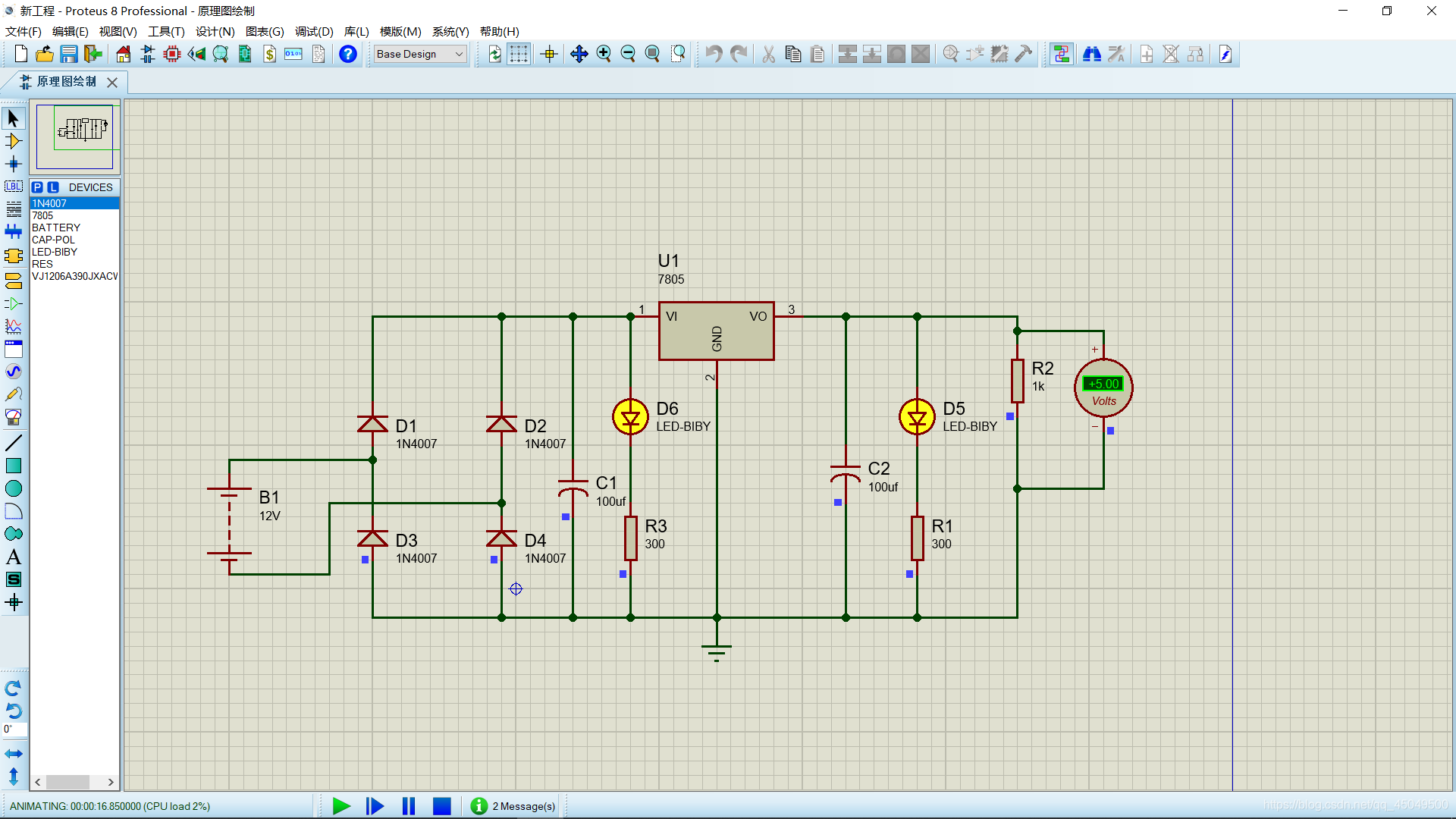
Task: Click the Save project icon
Action: tap(69, 54)
